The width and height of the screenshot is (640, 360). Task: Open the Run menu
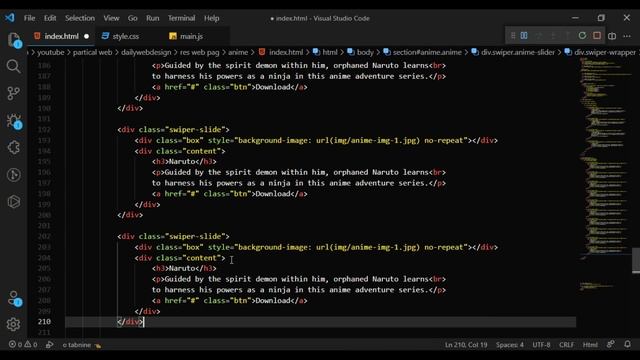pos(153,18)
